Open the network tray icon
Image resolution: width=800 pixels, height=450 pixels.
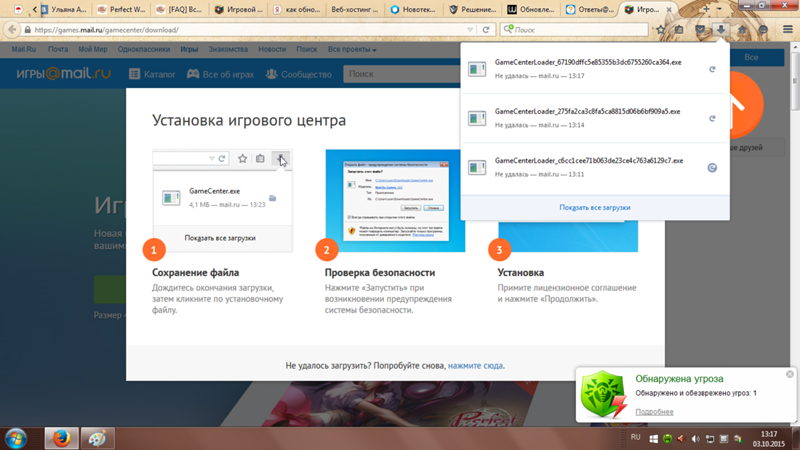pyautogui.click(x=710, y=439)
